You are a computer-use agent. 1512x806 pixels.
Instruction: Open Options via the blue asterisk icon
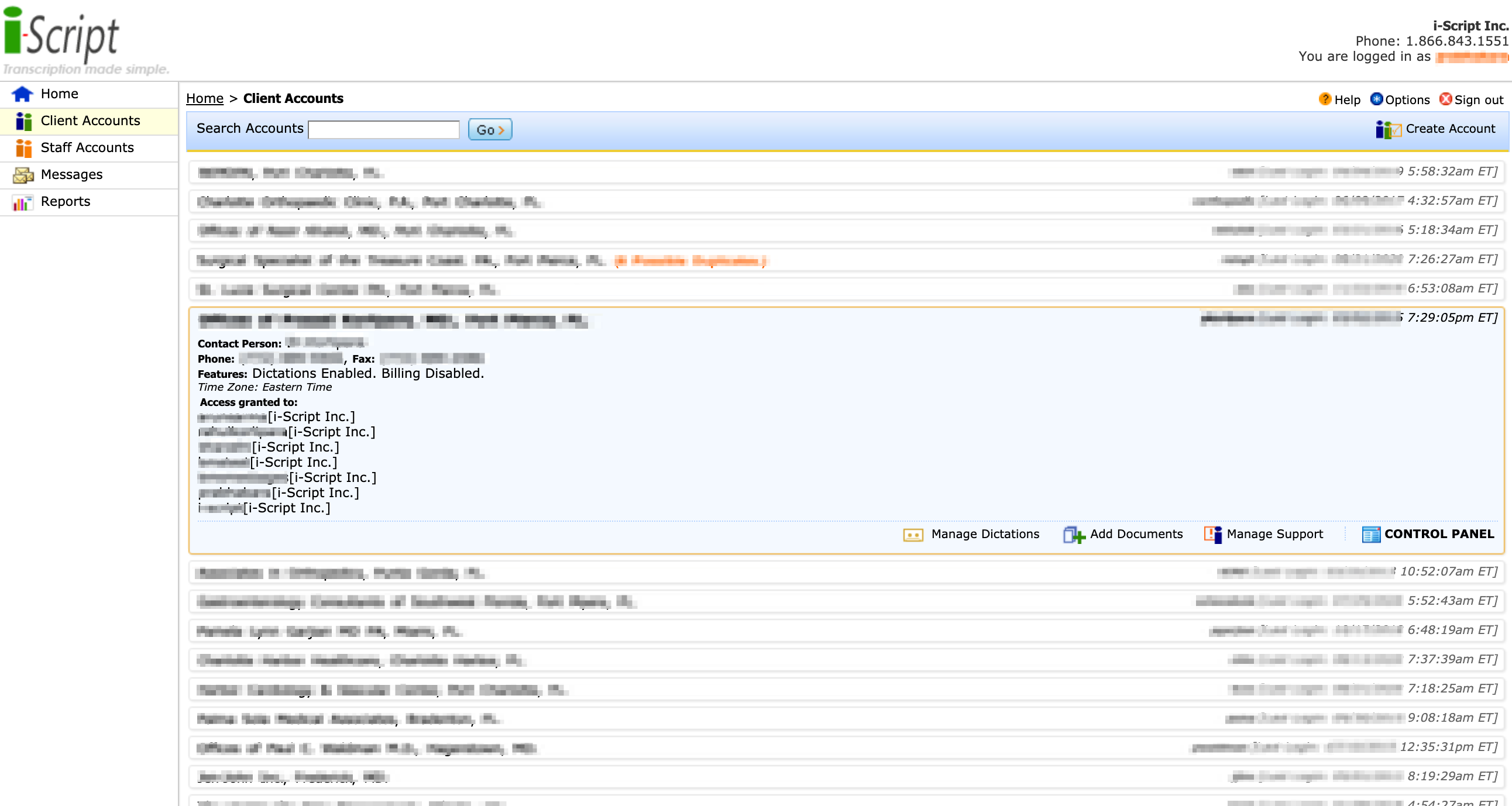(x=1376, y=99)
